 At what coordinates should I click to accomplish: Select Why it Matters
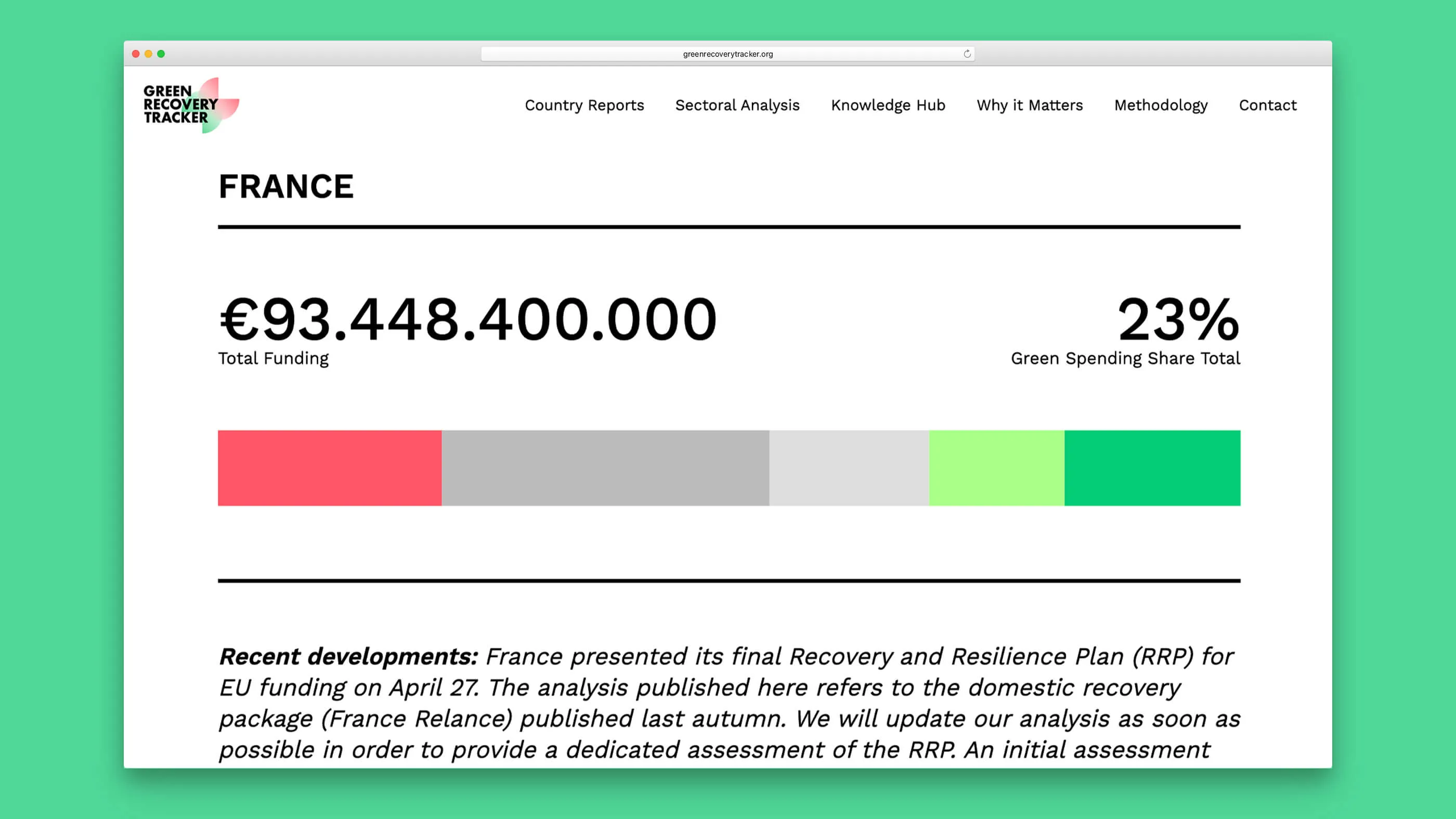pyautogui.click(x=1030, y=105)
